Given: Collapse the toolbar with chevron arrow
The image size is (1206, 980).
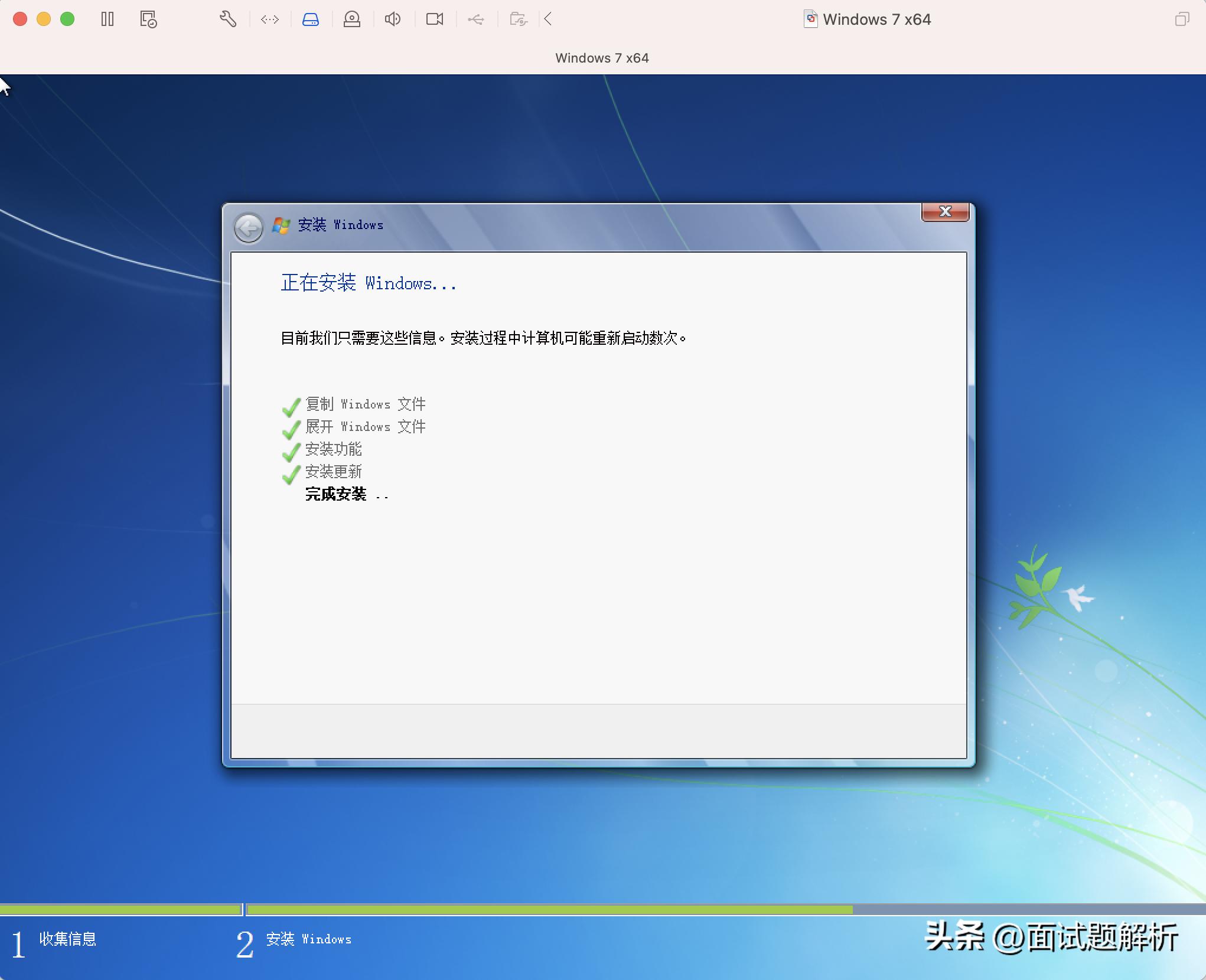Looking at the screenshot, I should pos(548,19).
